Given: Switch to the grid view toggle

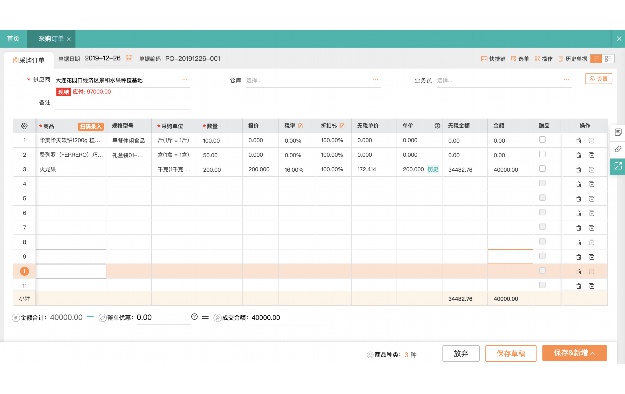Looking at the screenshot, I should tap(608, 59).
